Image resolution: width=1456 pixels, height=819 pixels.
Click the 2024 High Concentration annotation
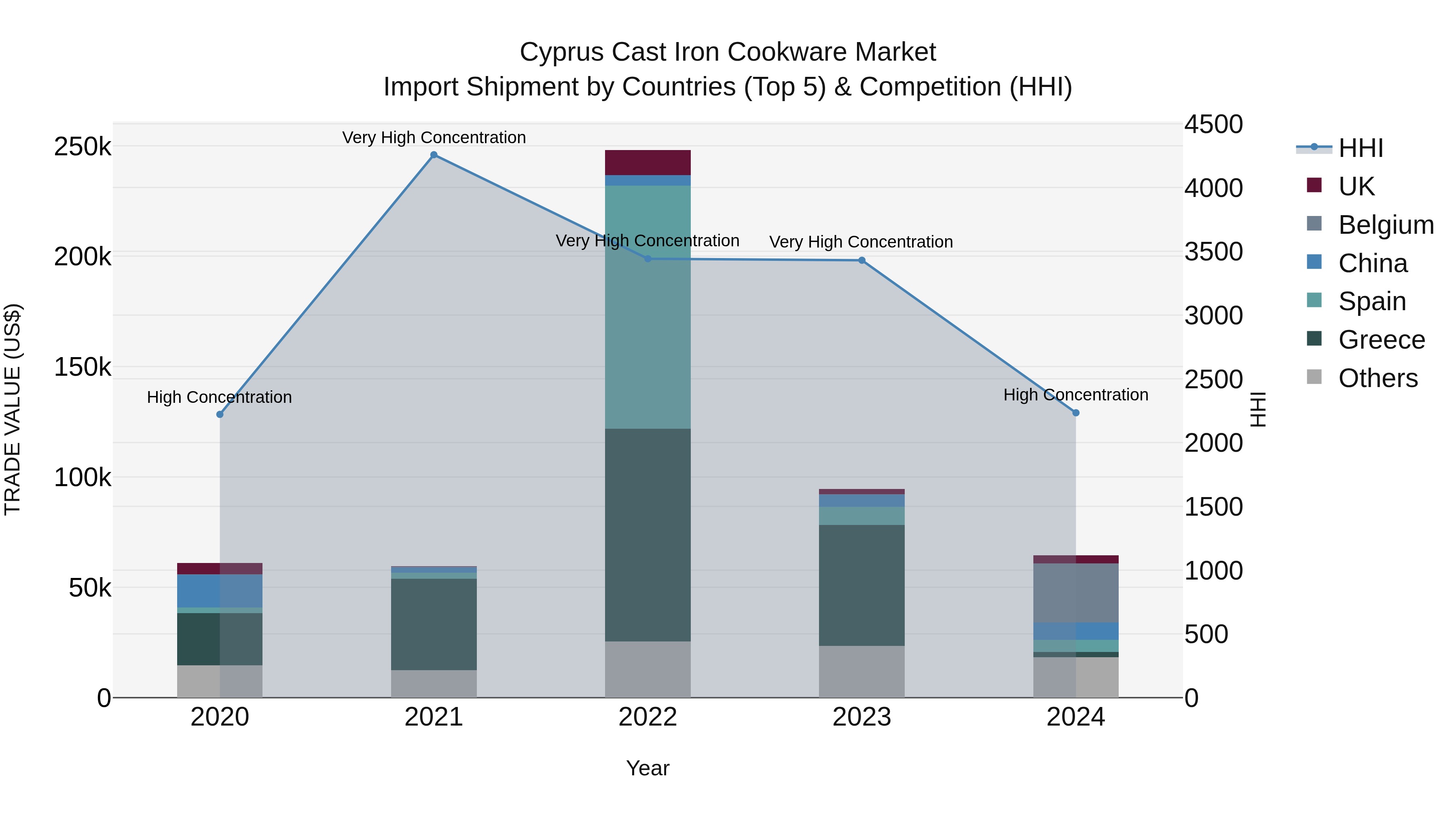1076,395
